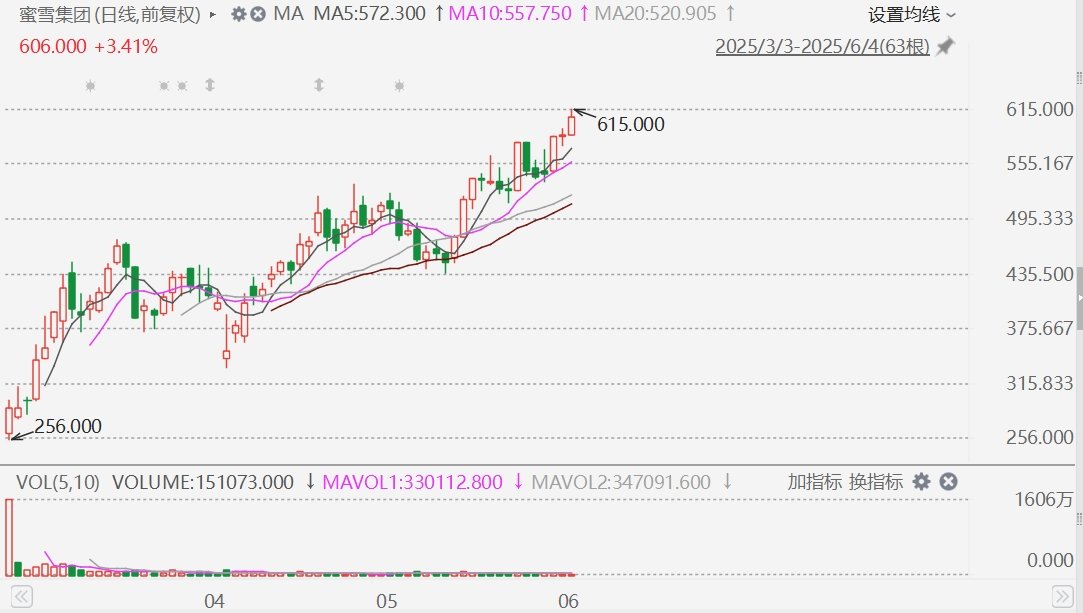1083x613 pixels.
Task: Select the MA20:520.905 moving average label
Action: (x=655, y=13)
